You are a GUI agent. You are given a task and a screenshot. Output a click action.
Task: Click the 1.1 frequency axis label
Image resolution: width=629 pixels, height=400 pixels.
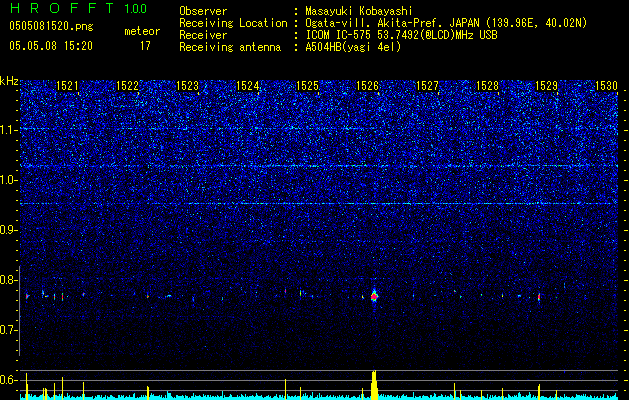9,130
